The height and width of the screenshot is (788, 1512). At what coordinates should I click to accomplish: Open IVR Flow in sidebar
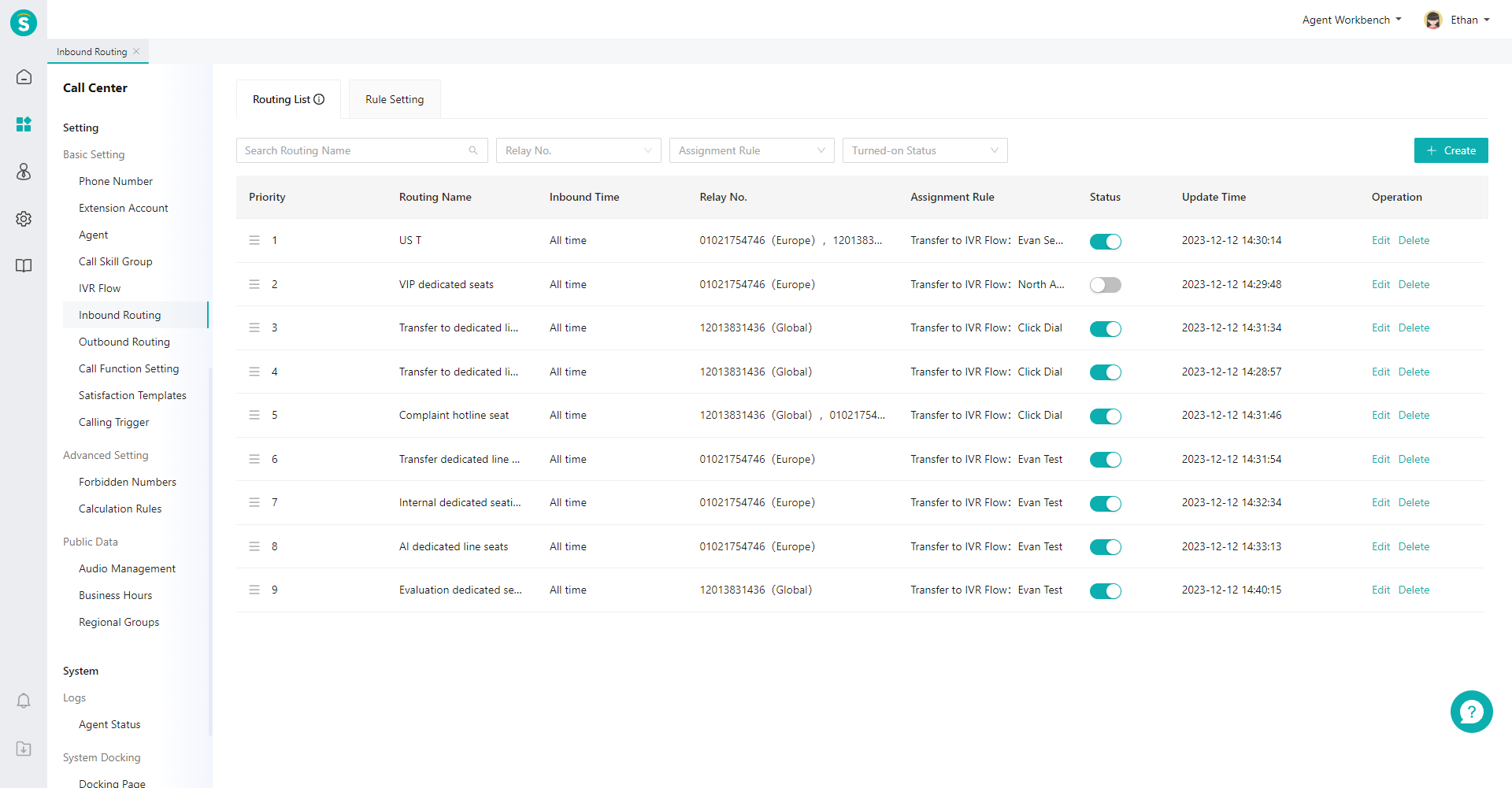point(100,288)
